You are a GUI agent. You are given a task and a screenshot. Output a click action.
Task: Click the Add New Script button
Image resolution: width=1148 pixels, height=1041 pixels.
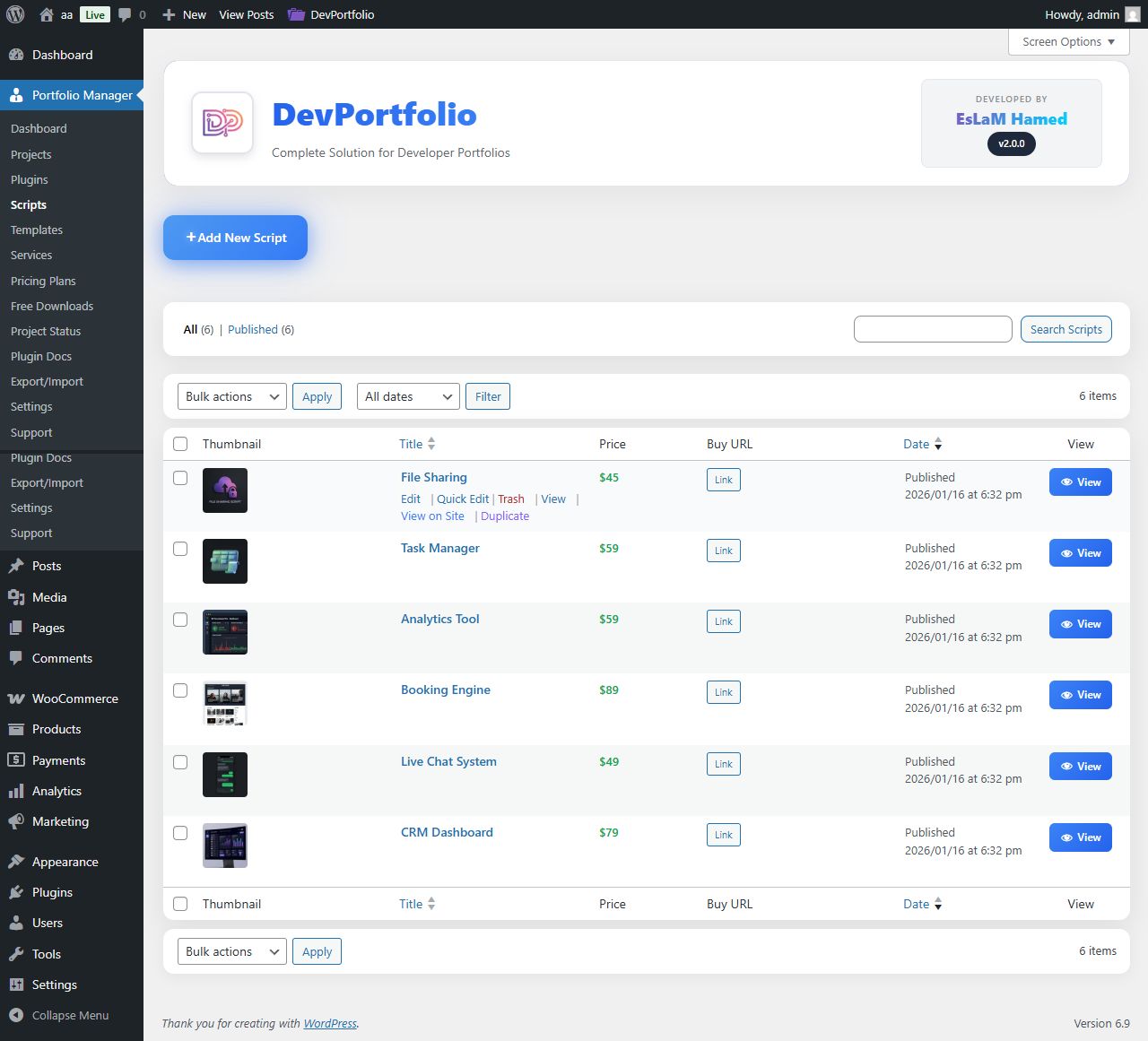[x=235, y=238]
